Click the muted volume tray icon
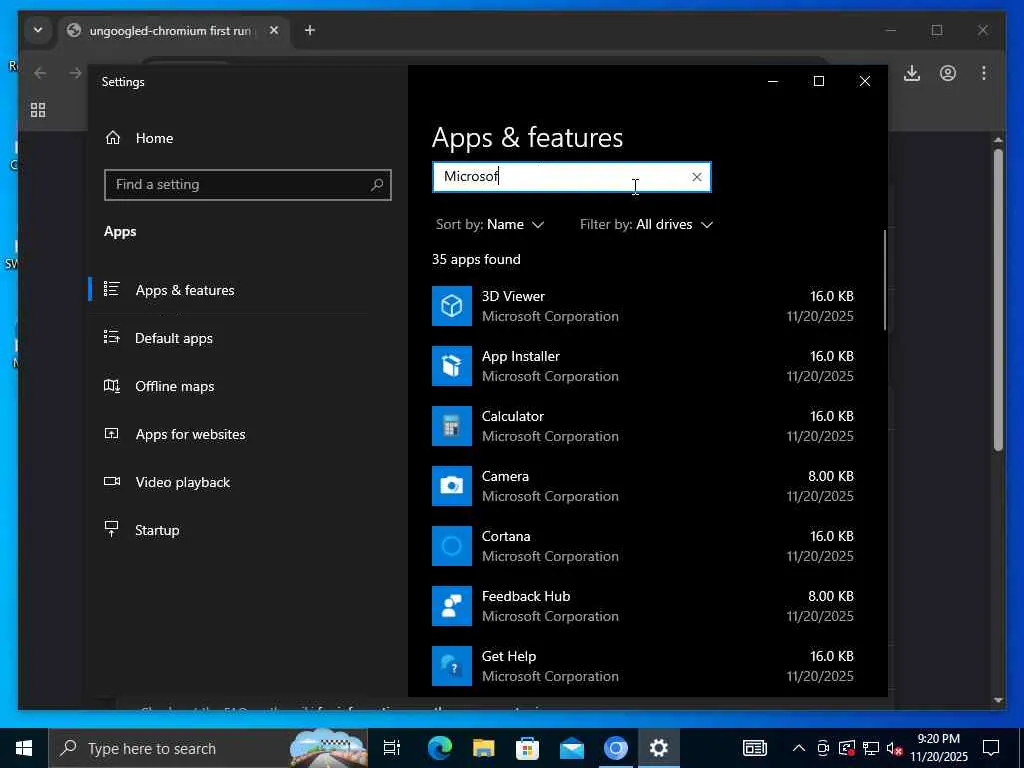Viewport: 1024px width, 768px height. pyautogui.click(x=894, y=748)
